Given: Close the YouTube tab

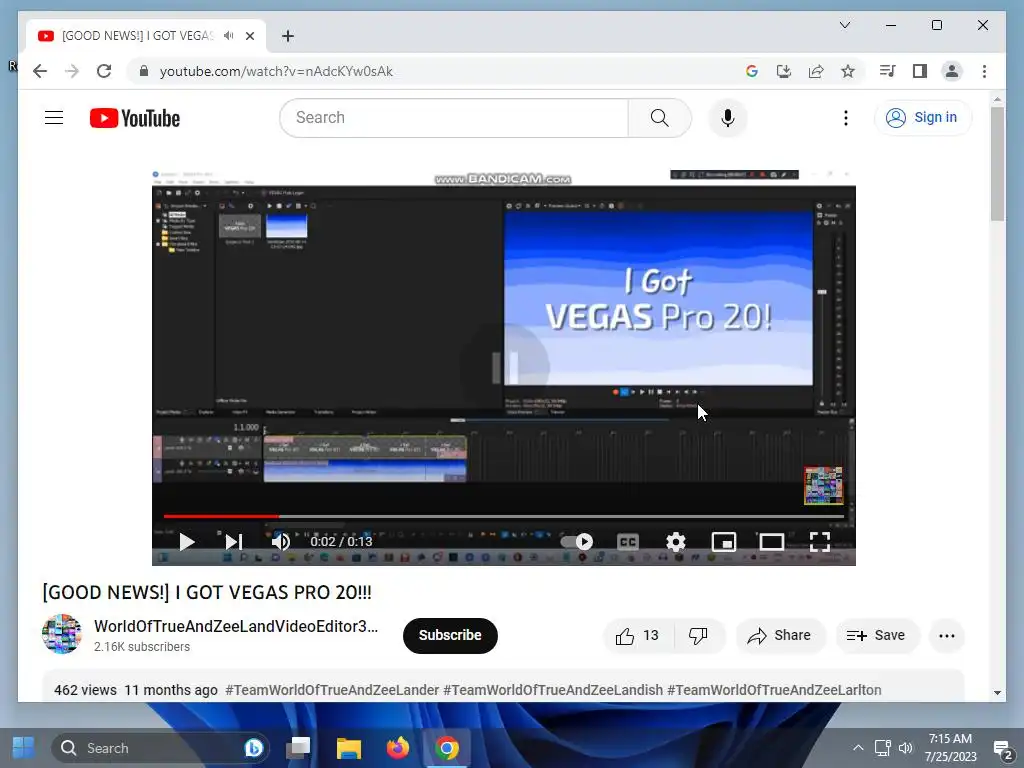Looking at the screenshot, I should [x=249, y=36].
